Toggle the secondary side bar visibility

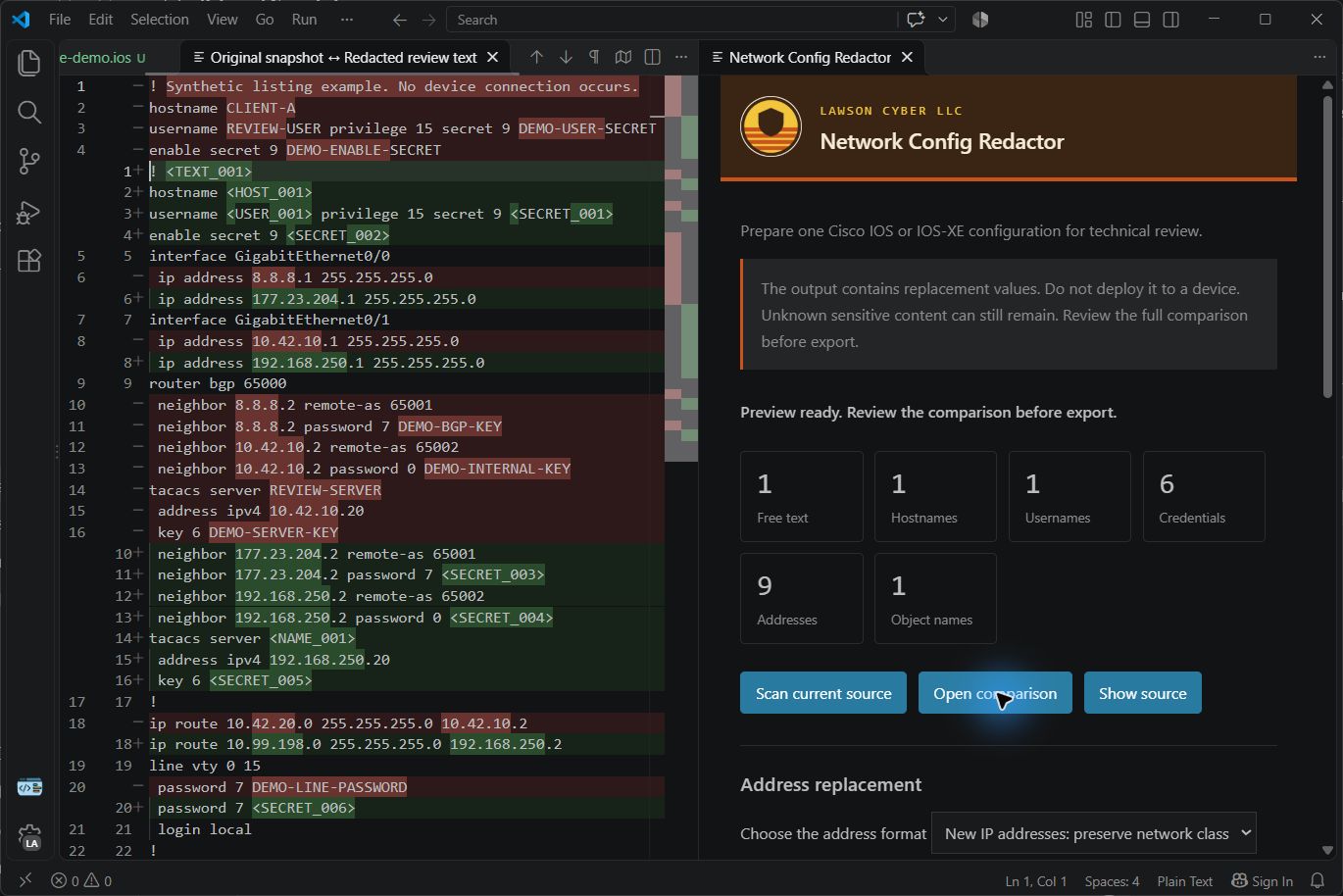(x=1170, y=20)
